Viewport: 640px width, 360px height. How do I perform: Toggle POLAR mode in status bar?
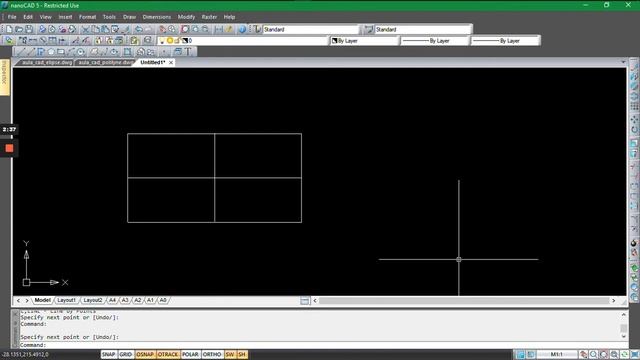[x=190, y=354]
